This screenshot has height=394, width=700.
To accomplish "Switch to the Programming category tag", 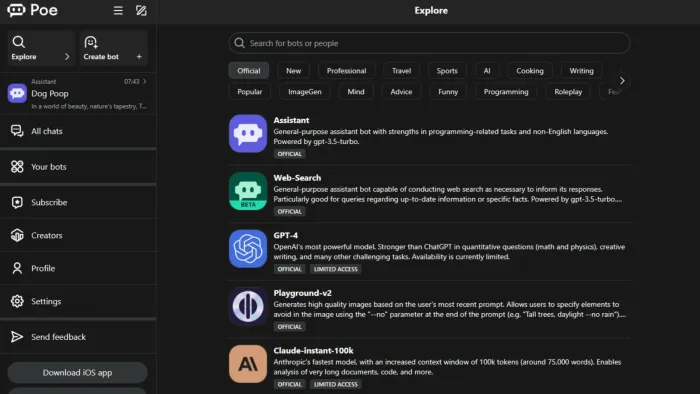I will (x=506, y=91).
